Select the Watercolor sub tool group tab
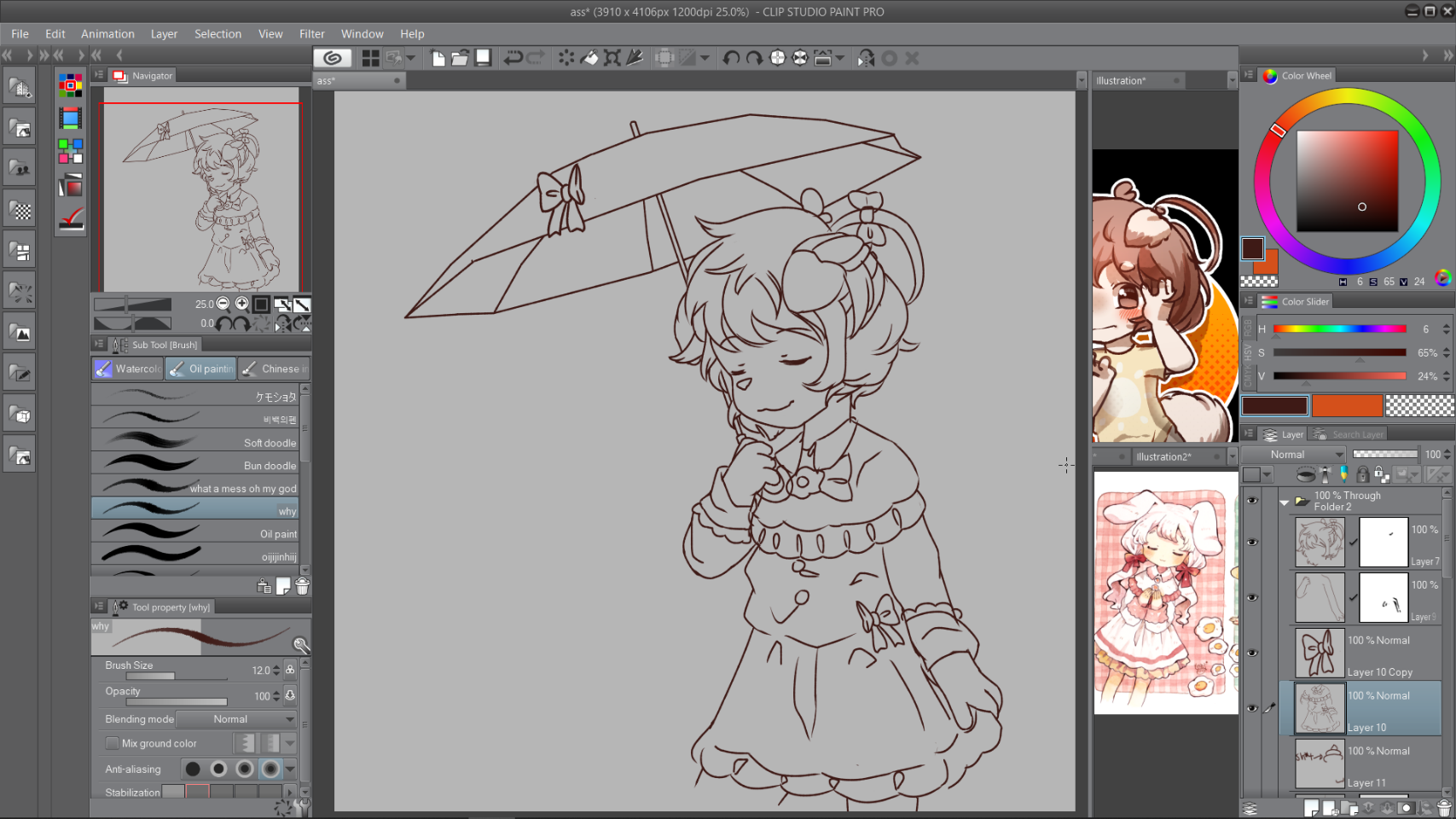 (128, 369)
